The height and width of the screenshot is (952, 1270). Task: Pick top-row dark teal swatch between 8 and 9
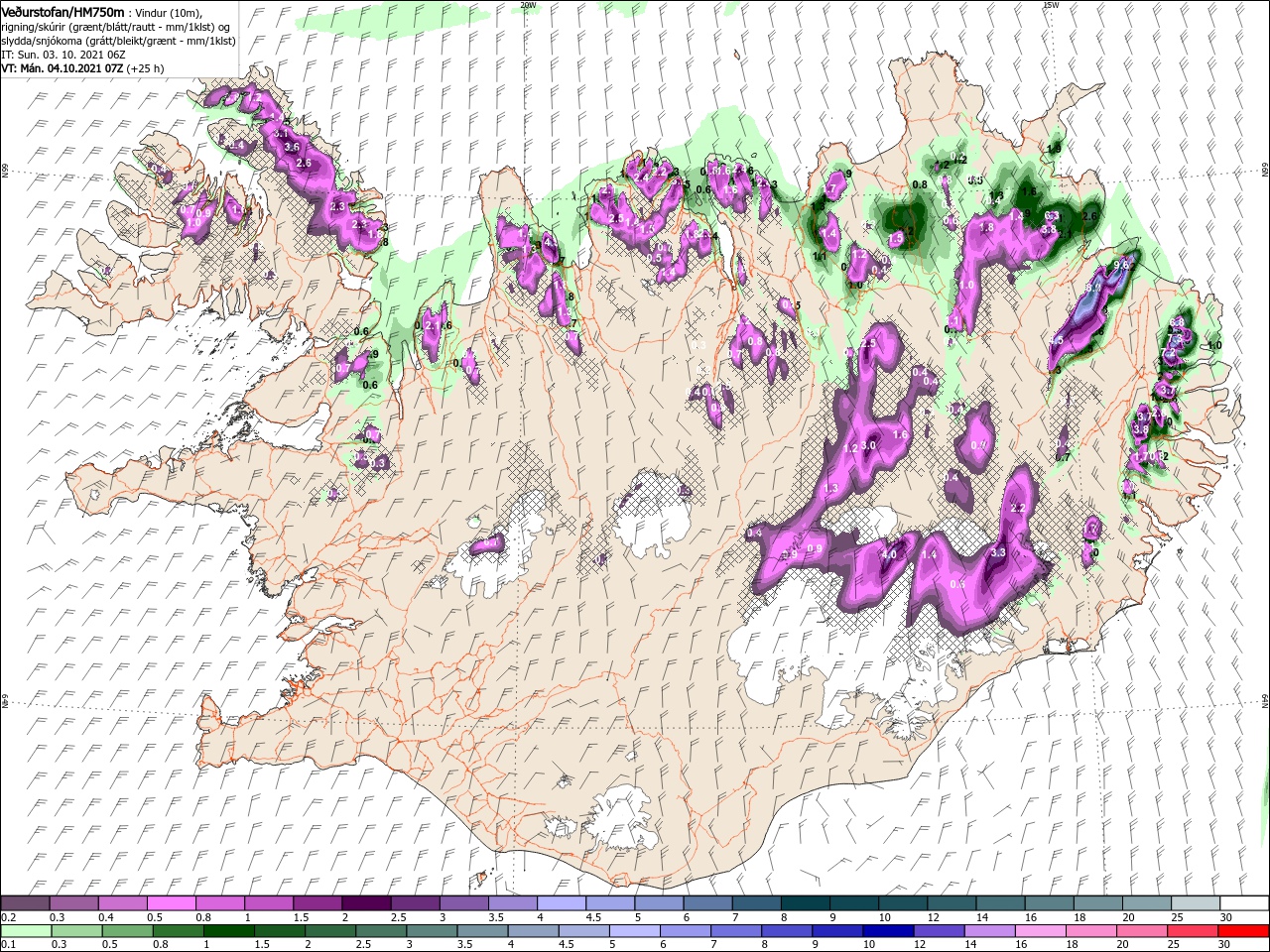coord(806,903)
